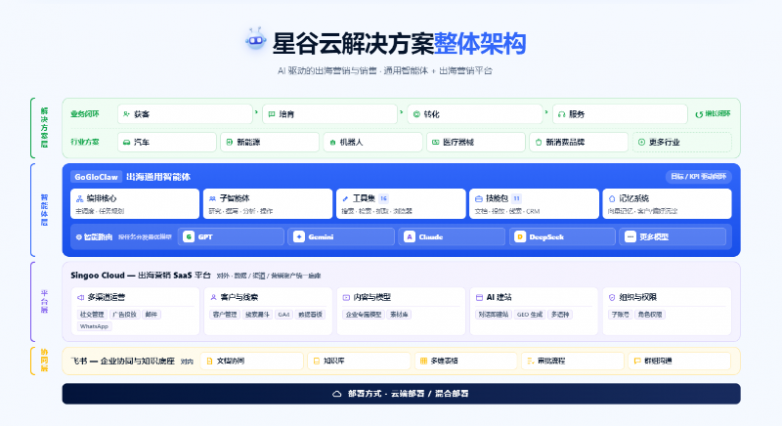This screenshot has width=782, height=426.
Task: Click the car icon in 汽车 box
Action: coord(127,142)
